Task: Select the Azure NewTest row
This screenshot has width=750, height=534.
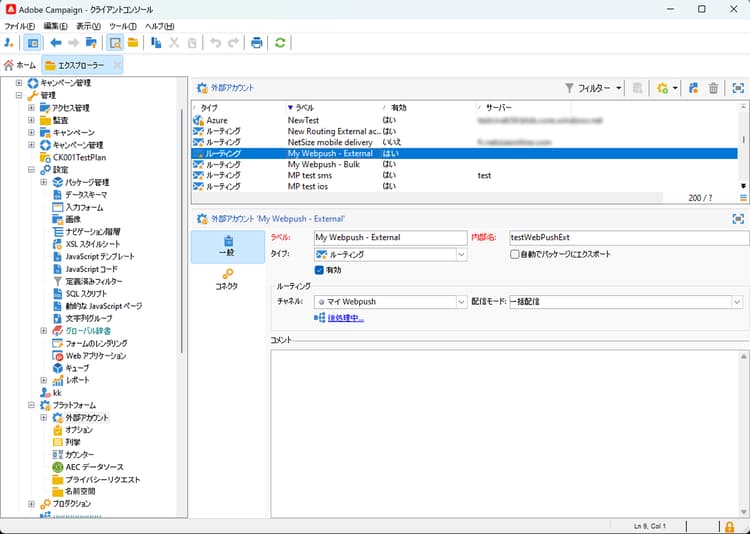Action: click(300, 119)
